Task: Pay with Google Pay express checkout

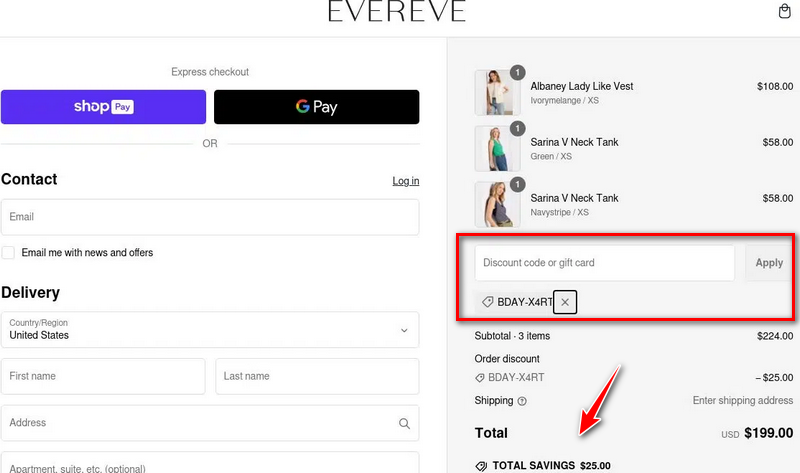Action: (x=316, y=107)
